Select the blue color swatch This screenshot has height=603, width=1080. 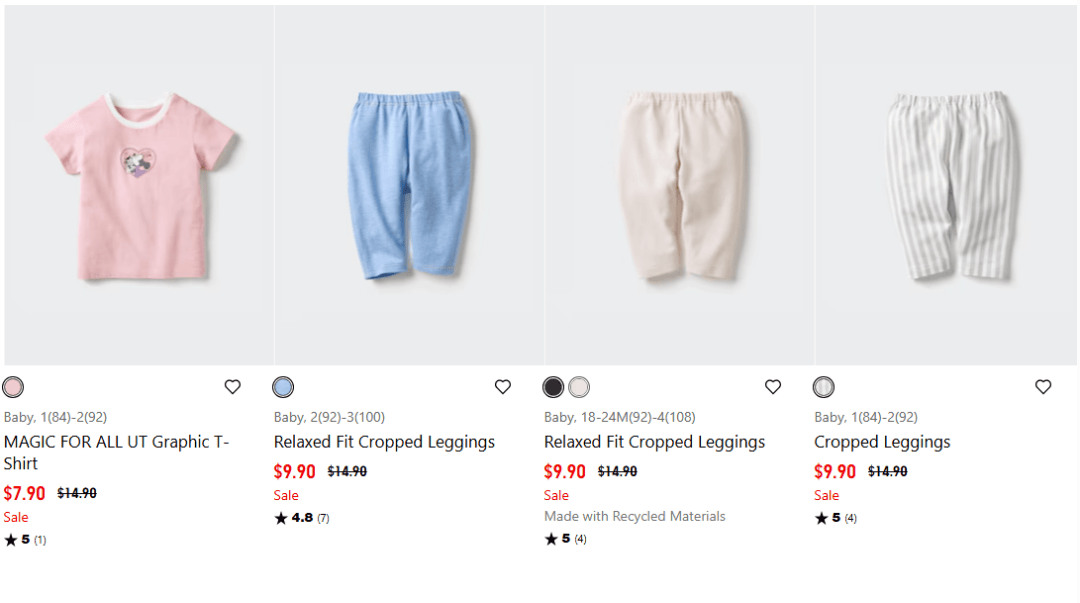(283, 387)
